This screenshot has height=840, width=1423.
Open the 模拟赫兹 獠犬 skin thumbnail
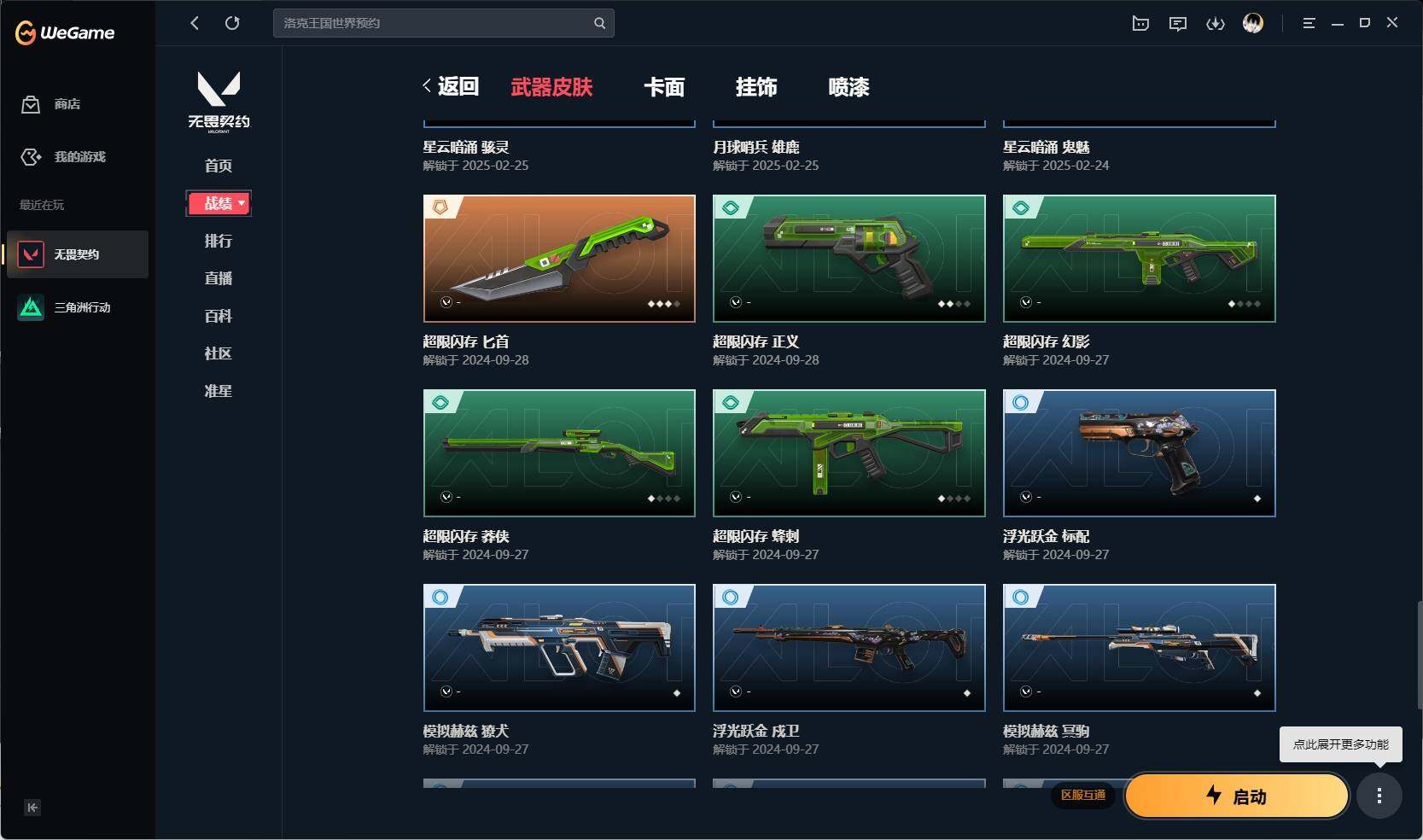coord(559,648)
